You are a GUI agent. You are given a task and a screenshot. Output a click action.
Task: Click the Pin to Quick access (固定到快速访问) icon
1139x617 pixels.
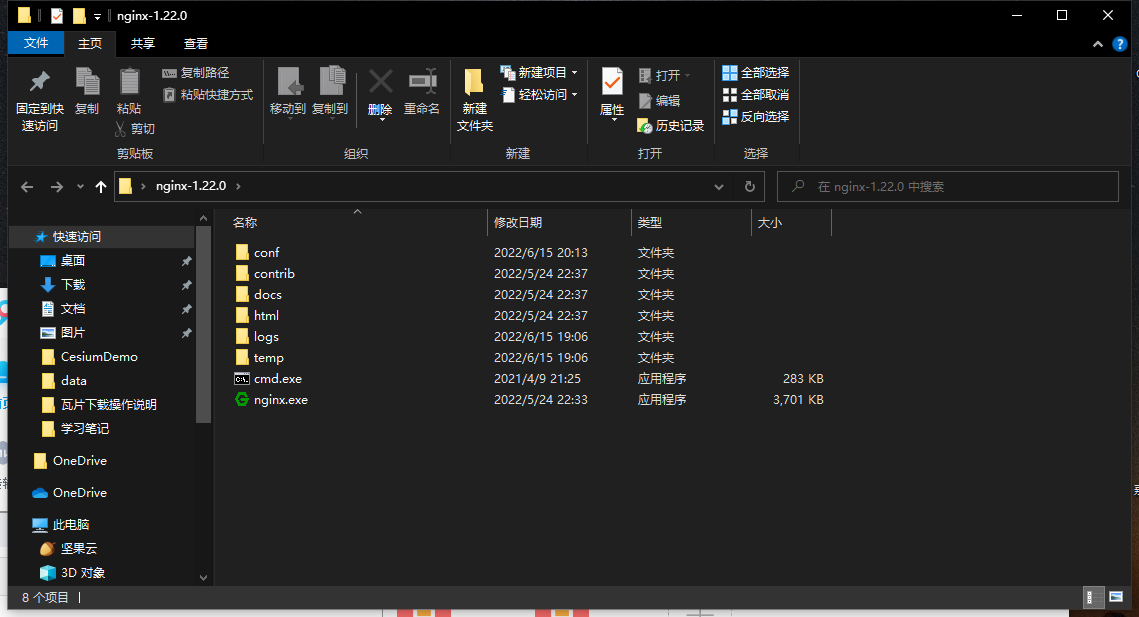click(x=39, y=81)
